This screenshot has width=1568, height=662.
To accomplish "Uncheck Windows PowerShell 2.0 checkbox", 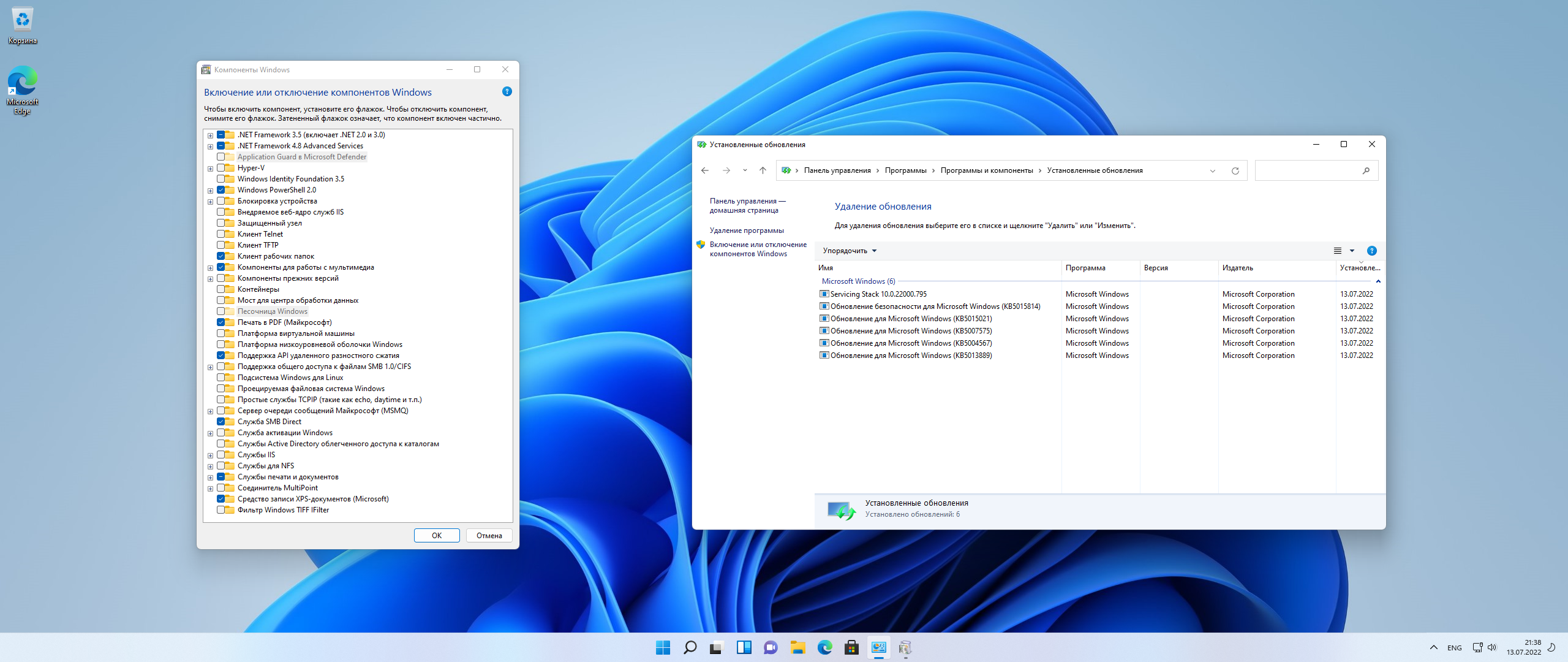I will coord(221,190).
